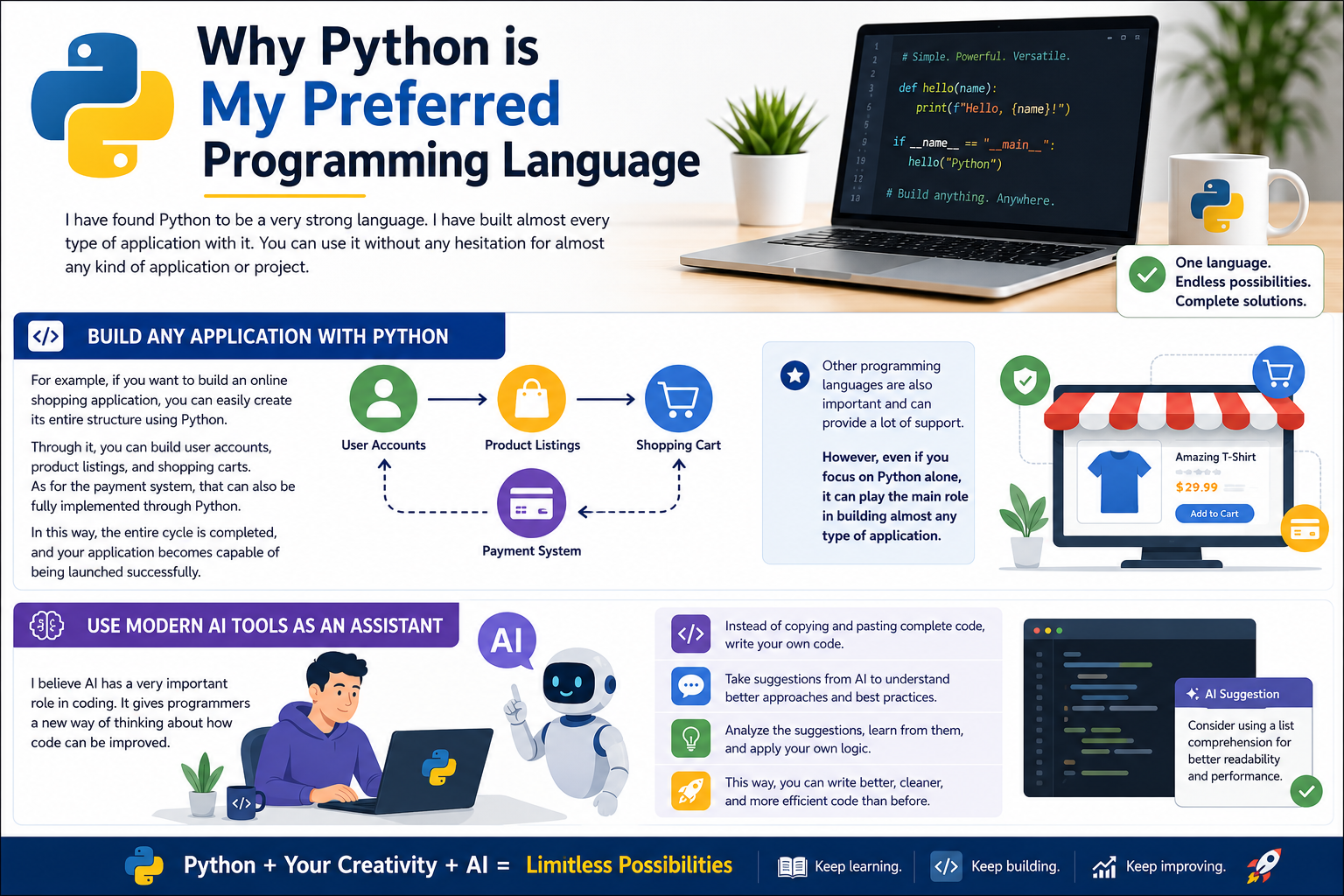Image resolution: width=1344 pixels, height=896 pixels.
Task: Click the 'Complete solutions.' line
Action: pos(1240,301)
